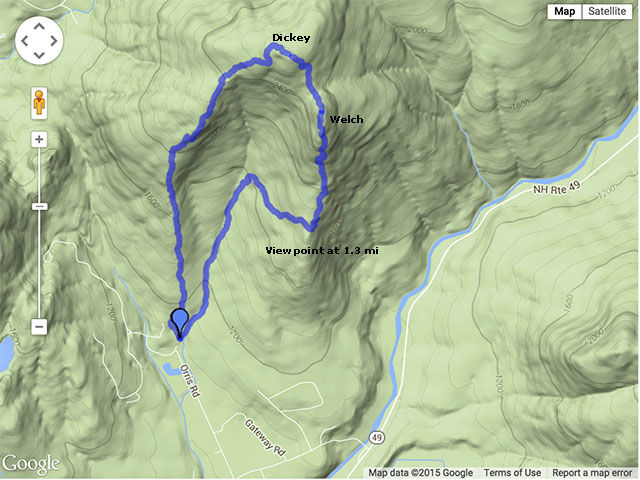Click the Google logo

[x=31, y=464]
